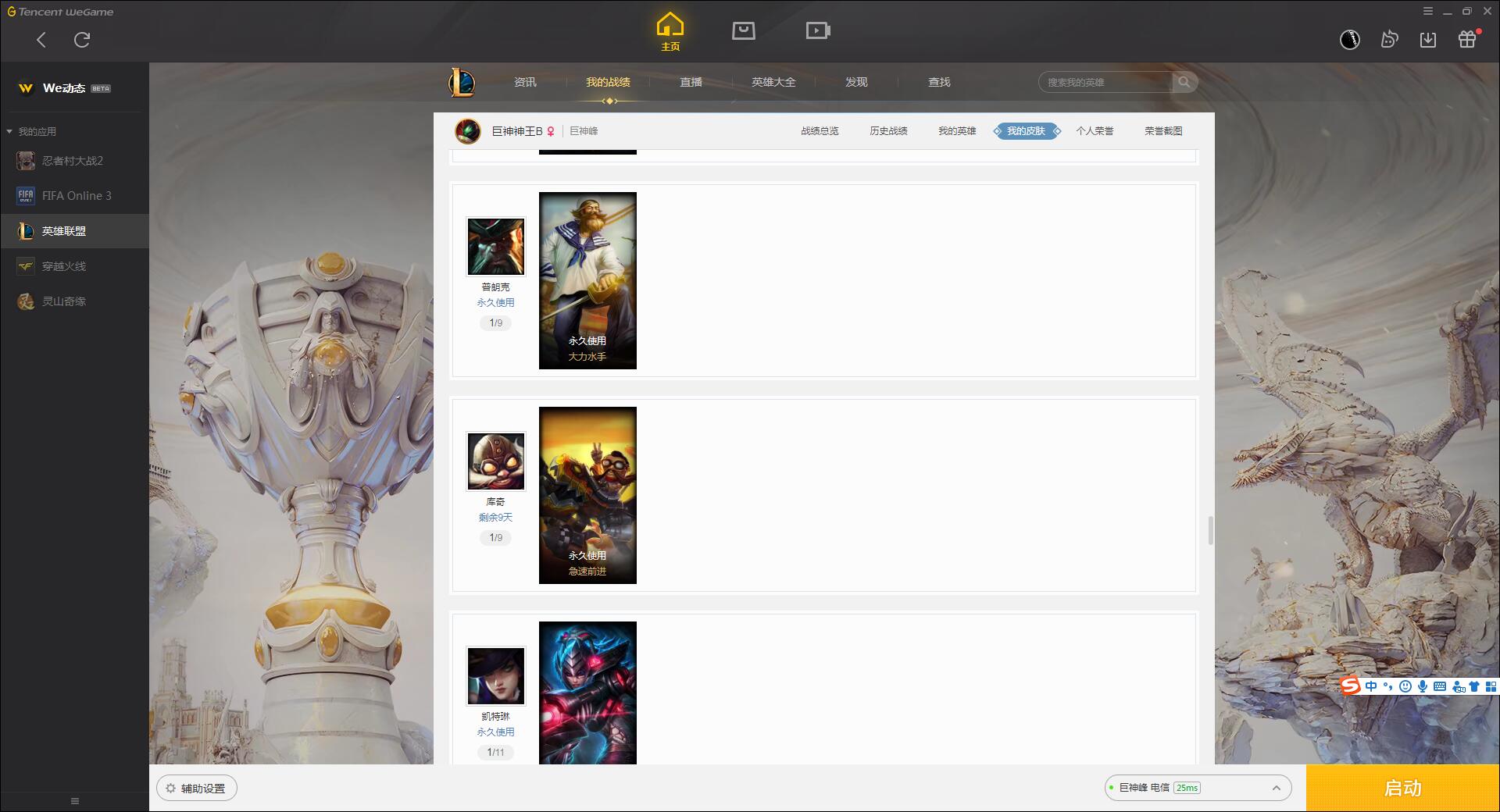Open the store icon next to 主页
This screenshot has height=812, width=1500.
pyautogui.click(x=744, y=31)
